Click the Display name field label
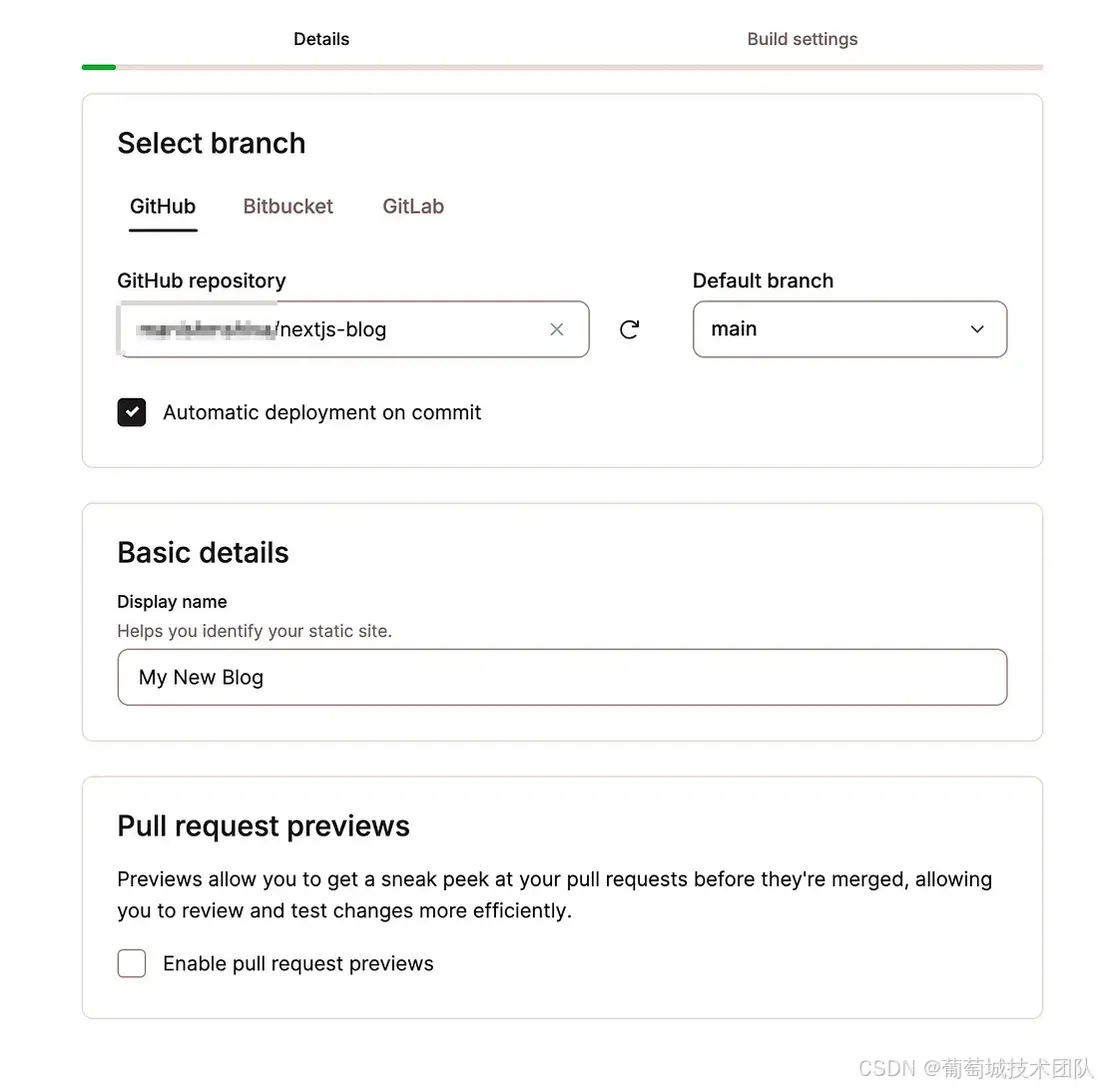Image resolution: width=1098 pixels, height=1088 pixels. pyautogui.click(x=172, y=602)
